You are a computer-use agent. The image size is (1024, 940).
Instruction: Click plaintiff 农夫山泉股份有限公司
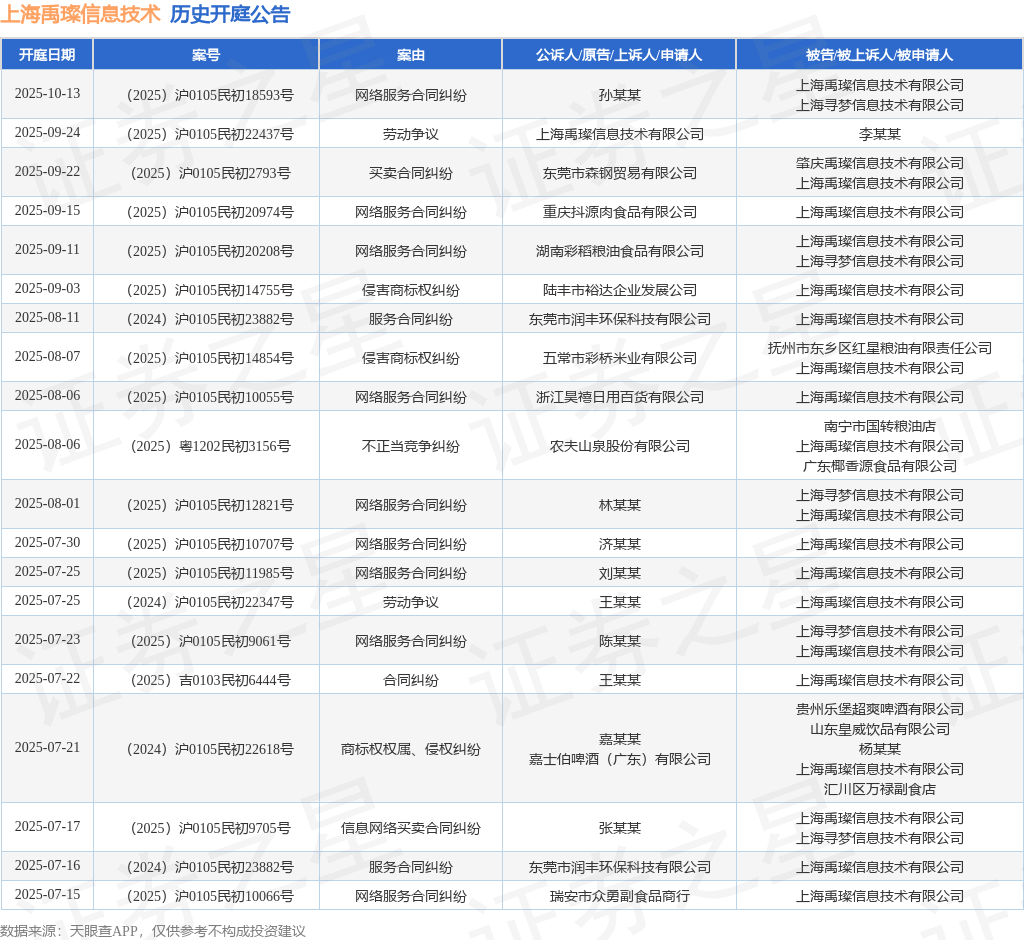tap(619, 446)
